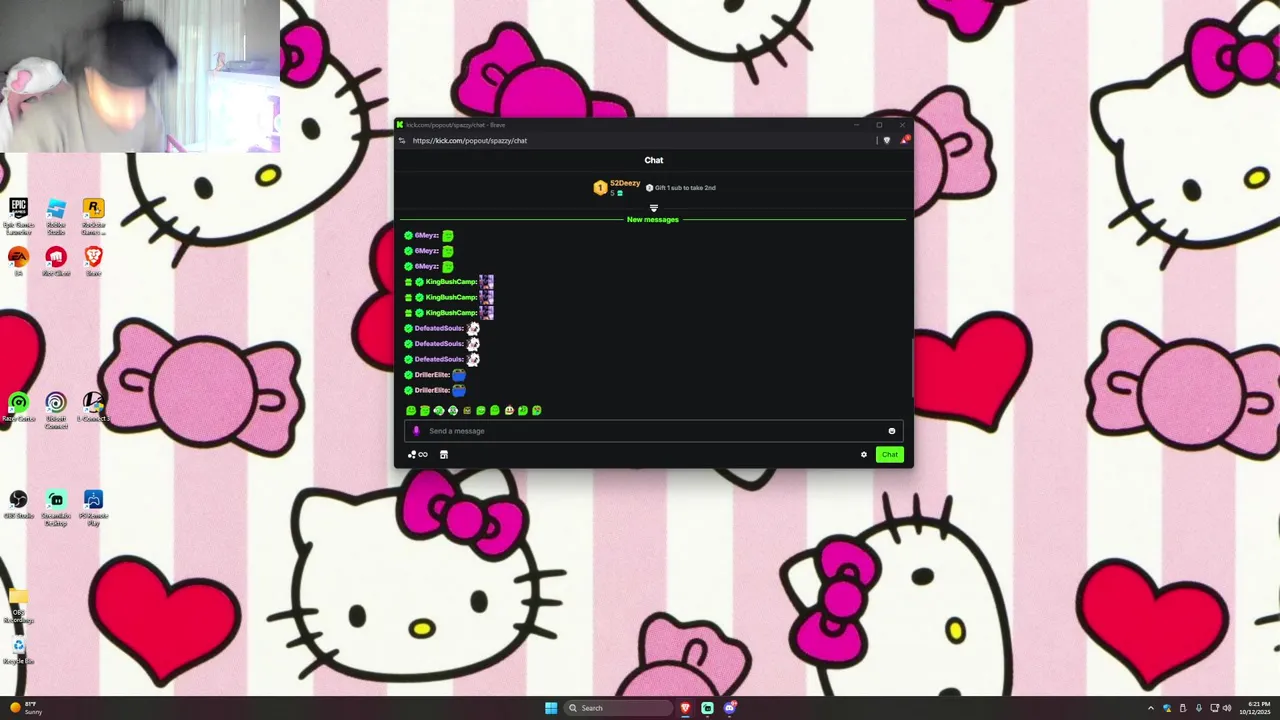Open the shop icon below message box
This screenshot has height=720, width=1280.
[444, 455]
